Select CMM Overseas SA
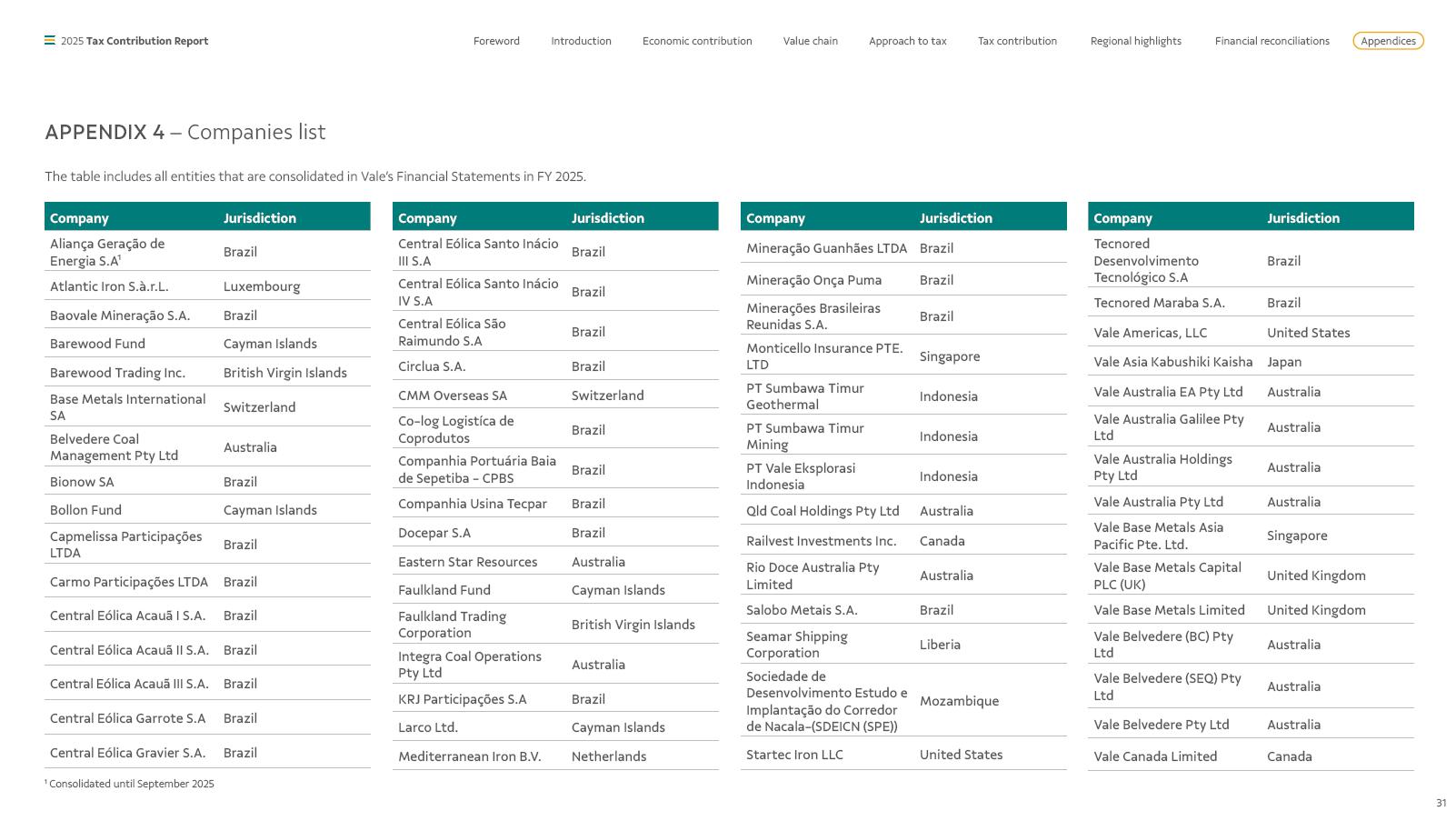The image size is (1456, 821). (x=453, y=395)
